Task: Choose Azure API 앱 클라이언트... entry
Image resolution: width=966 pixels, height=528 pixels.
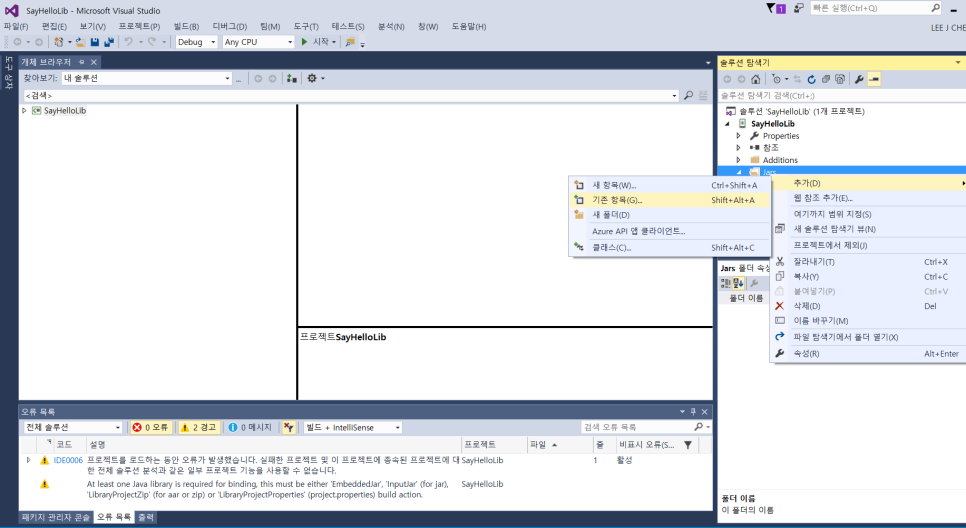Action: click(x=670, y=232)
